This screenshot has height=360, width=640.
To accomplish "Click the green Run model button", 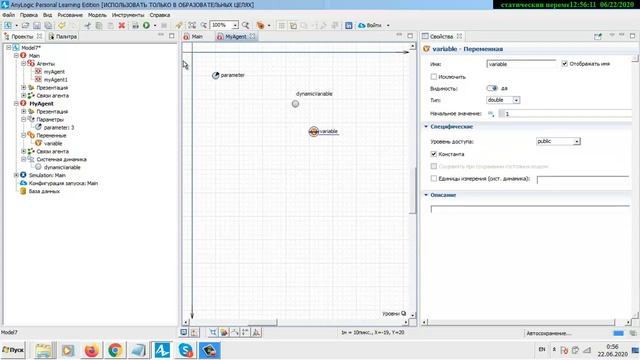I will point(146,25).
